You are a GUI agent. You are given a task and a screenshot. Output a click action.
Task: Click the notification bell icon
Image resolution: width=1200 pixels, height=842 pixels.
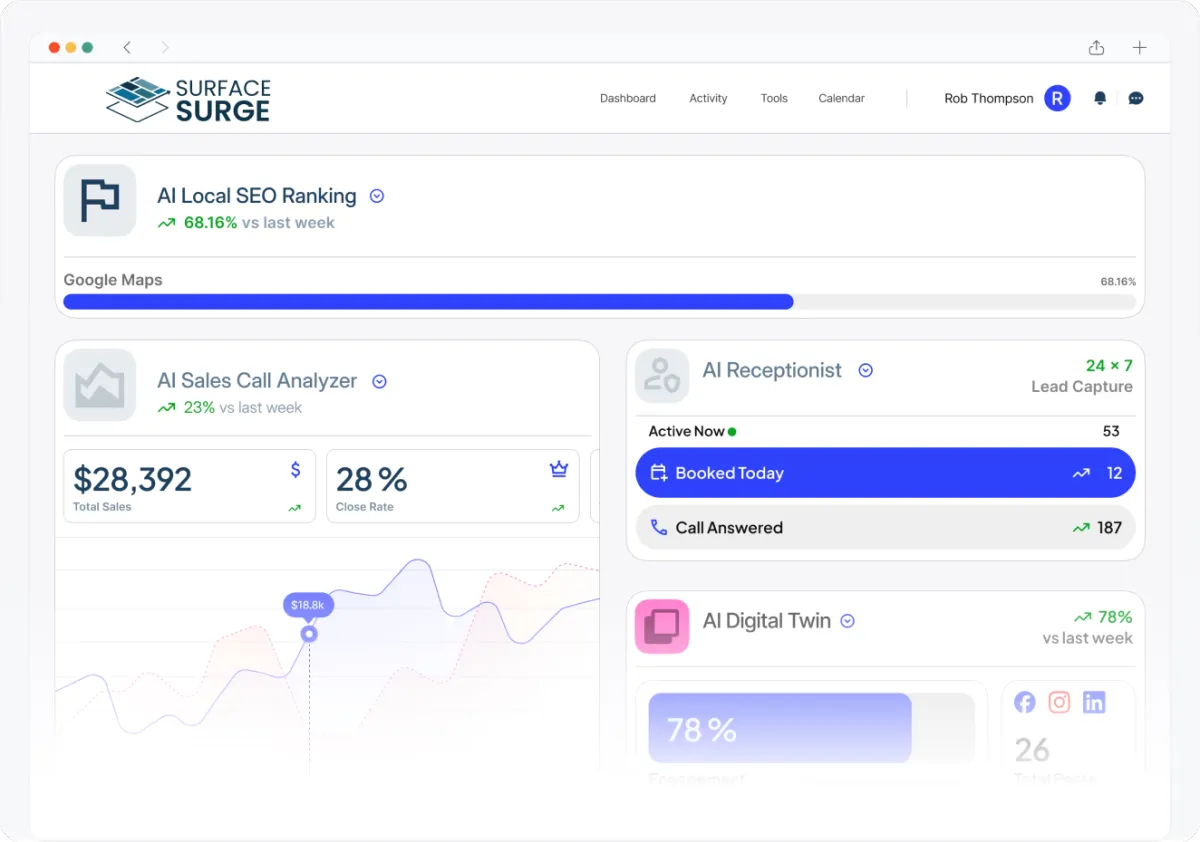pos(1100,98)
